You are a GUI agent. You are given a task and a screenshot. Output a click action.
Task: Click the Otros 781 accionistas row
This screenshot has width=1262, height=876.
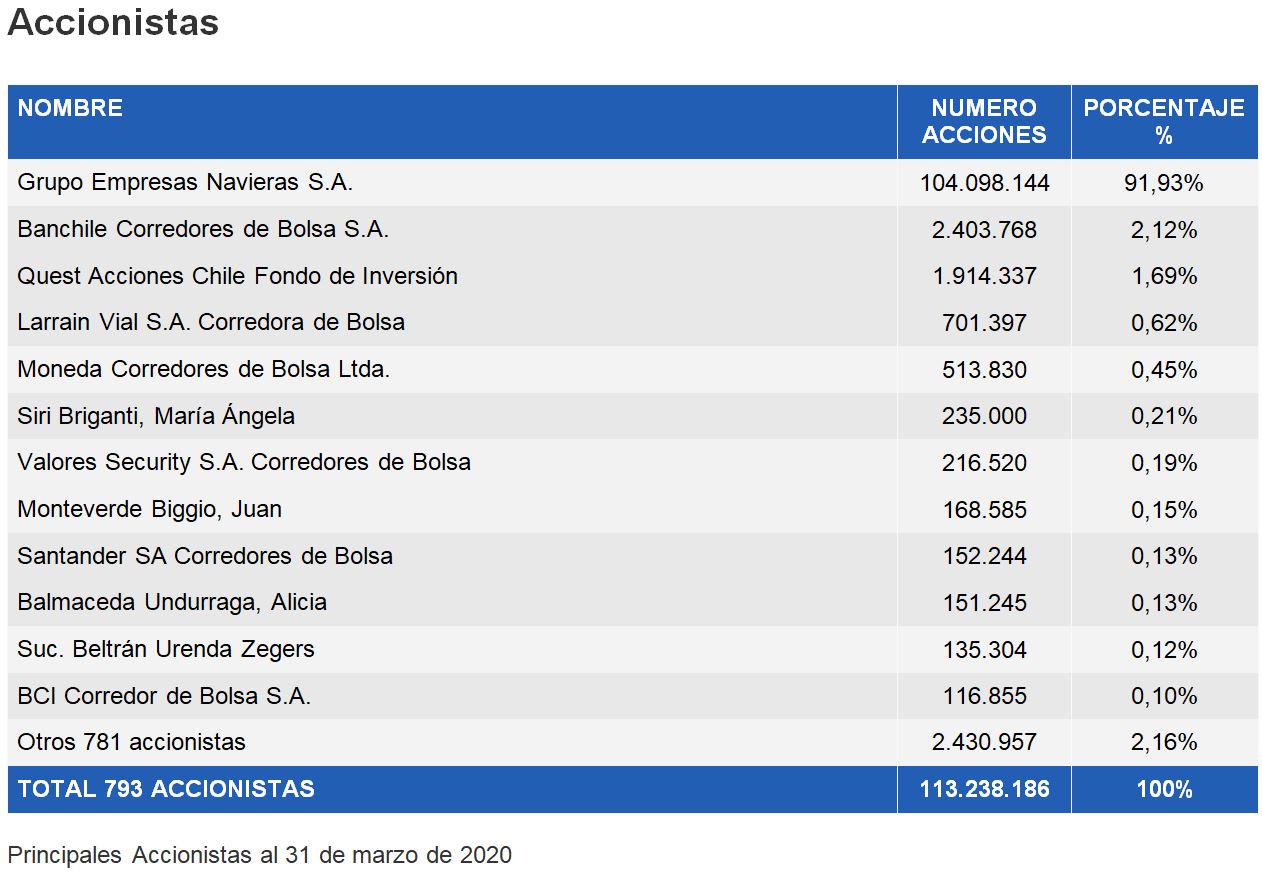pyautogui.click(x=131, y=742)
